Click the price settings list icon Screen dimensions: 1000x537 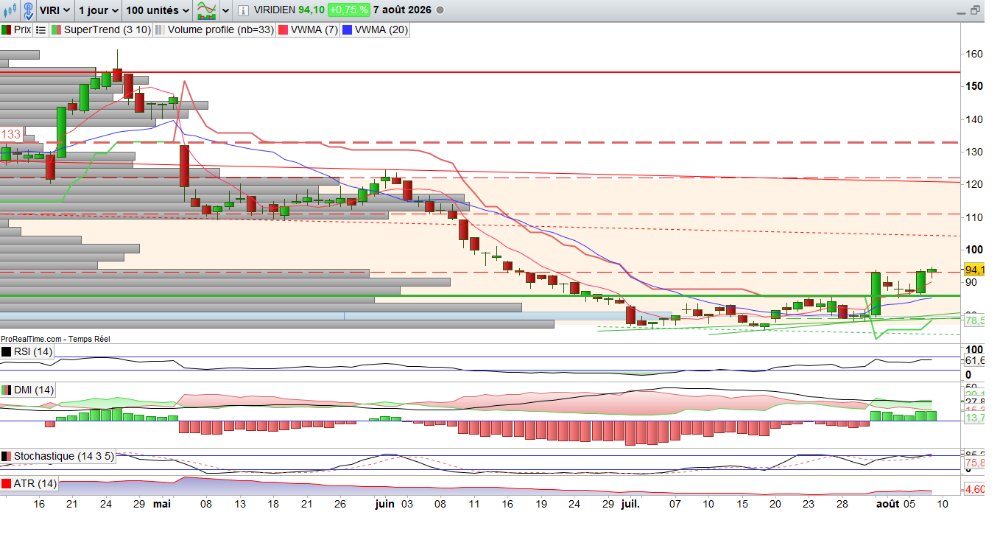[x=41, y=30]
